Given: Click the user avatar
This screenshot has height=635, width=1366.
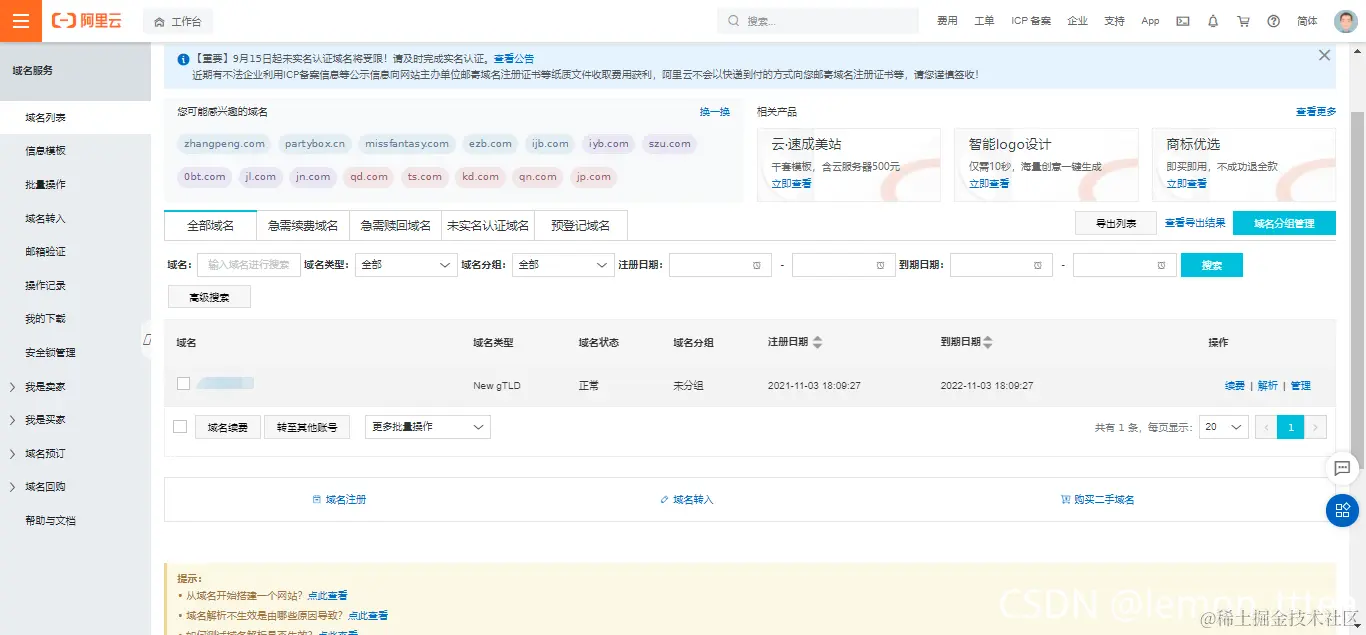Looking at the screenshot, I should click(x=1346, y=21).
